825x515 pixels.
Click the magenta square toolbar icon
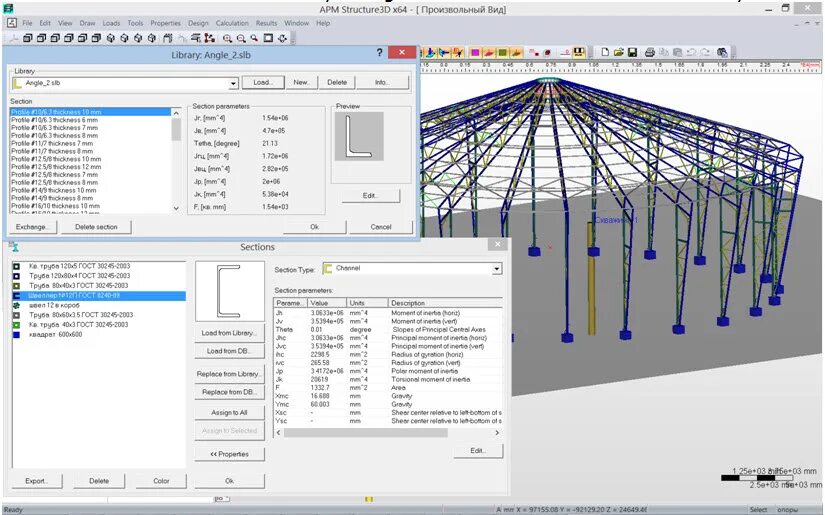[475, 52]
